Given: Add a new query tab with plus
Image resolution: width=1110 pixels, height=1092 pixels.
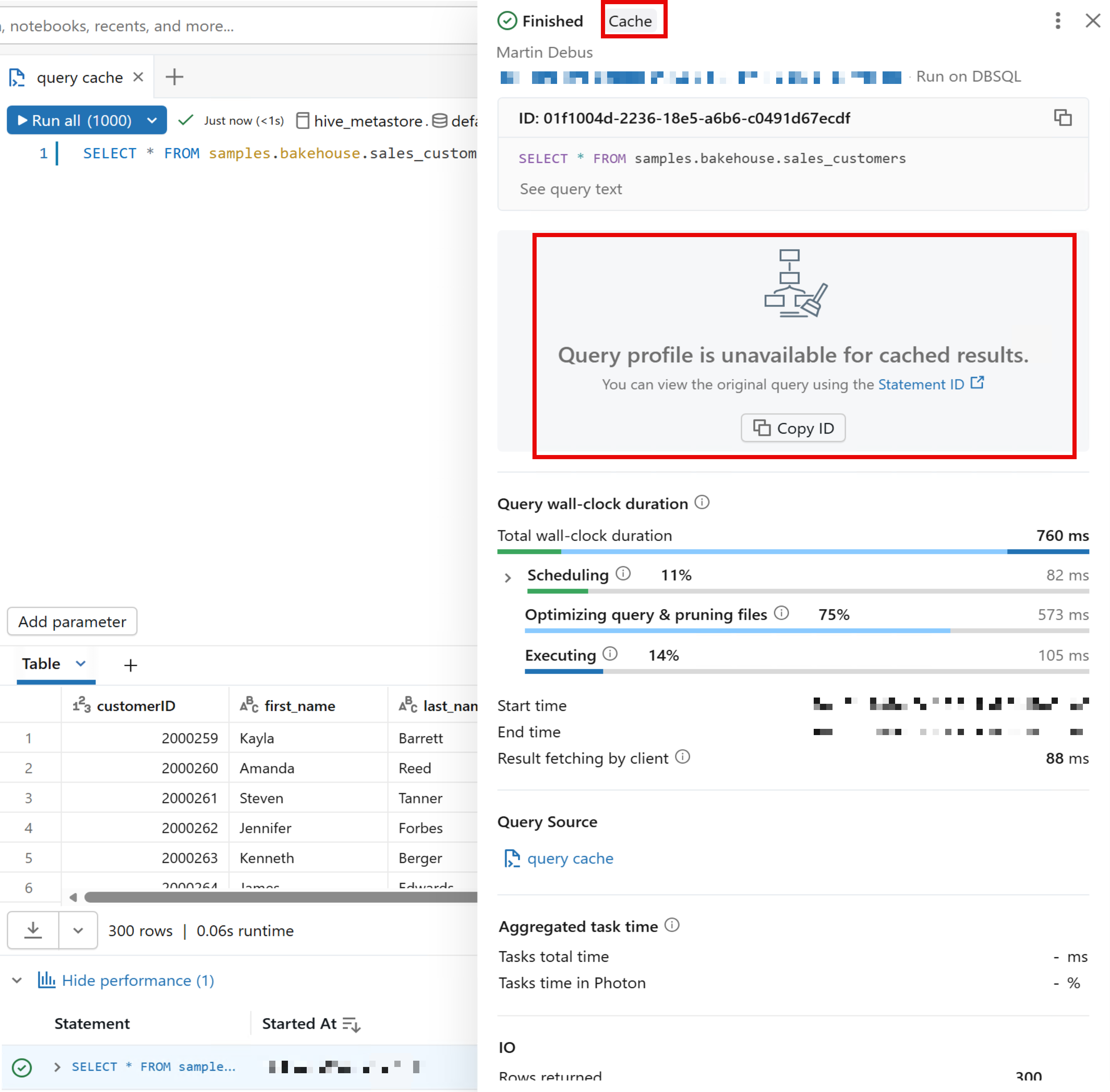Looking at the screenshot, I should [174, 77].
